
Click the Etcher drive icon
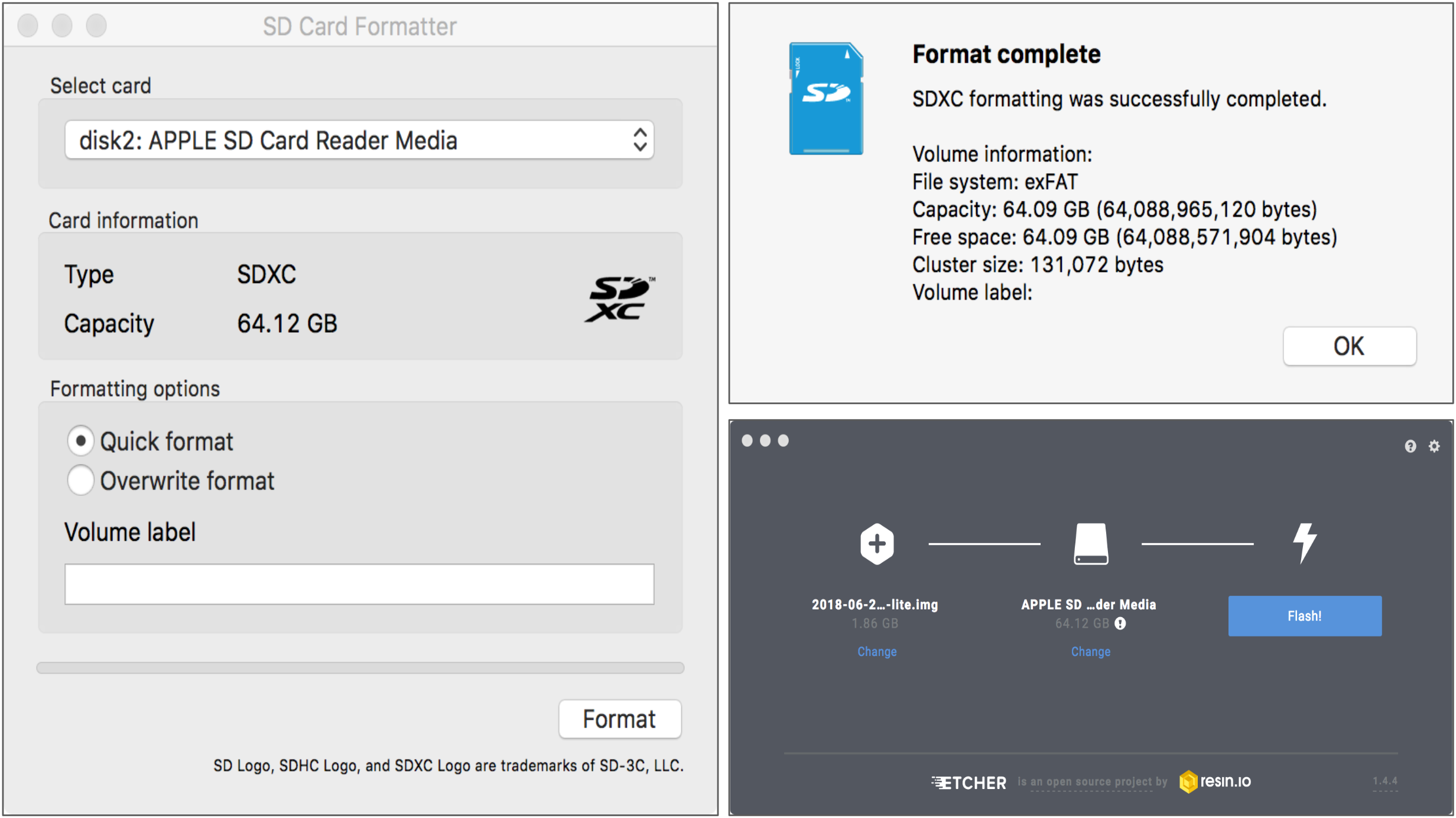coord(1091,543)
